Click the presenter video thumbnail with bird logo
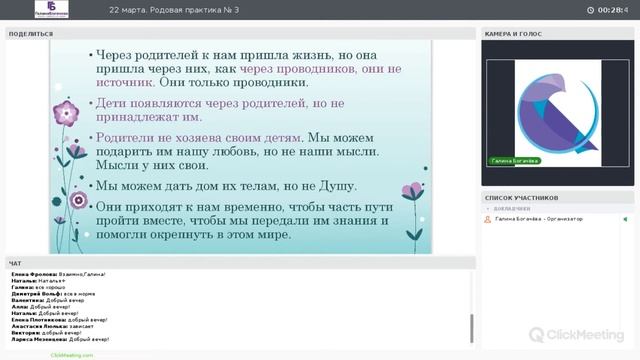The image size is (640, 360). (558, 113)
